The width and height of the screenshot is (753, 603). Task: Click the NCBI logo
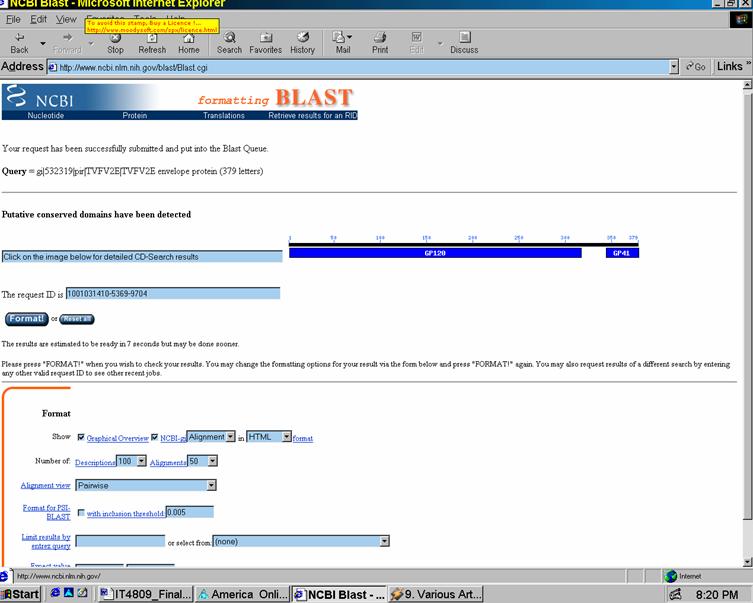click(x=41, y=97)
